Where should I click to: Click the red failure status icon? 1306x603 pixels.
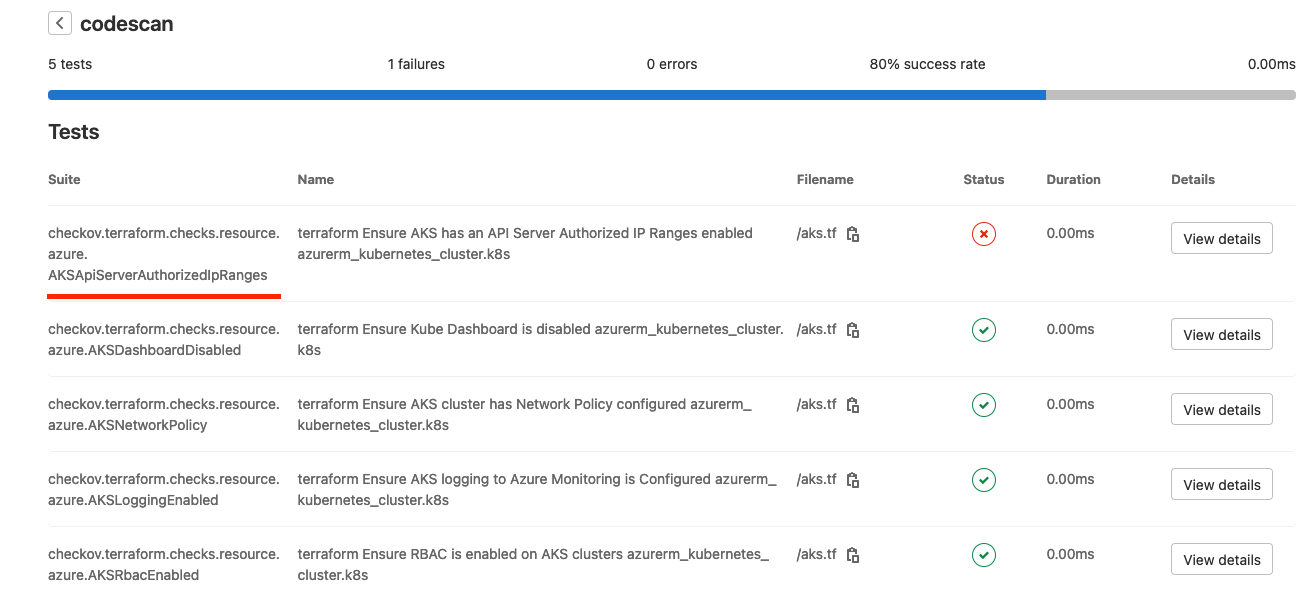[x=983, y=233]
